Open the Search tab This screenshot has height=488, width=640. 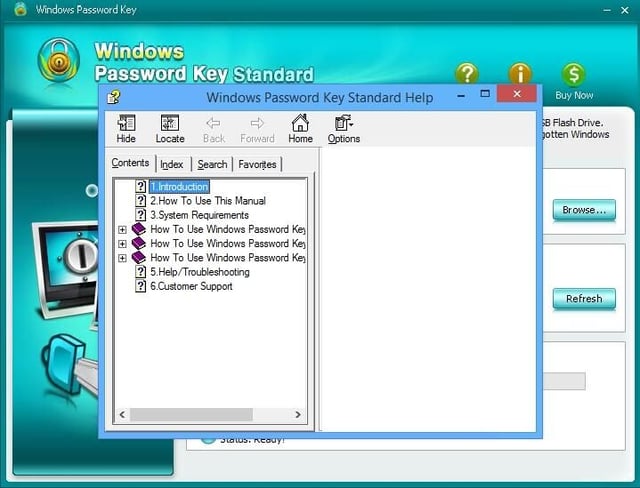[x=212, y=164]
